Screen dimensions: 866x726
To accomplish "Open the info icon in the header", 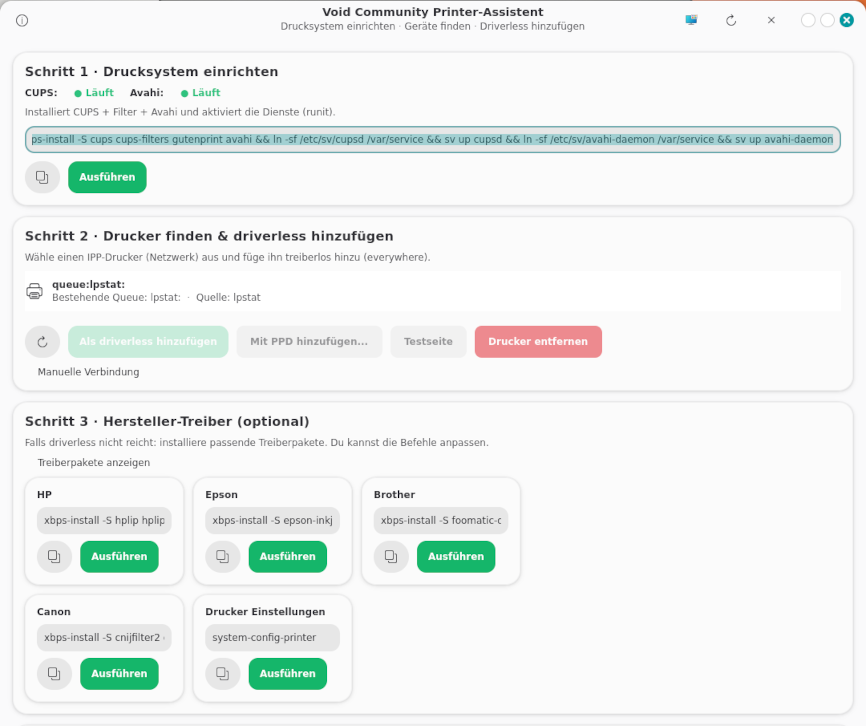I will [22, 20].
